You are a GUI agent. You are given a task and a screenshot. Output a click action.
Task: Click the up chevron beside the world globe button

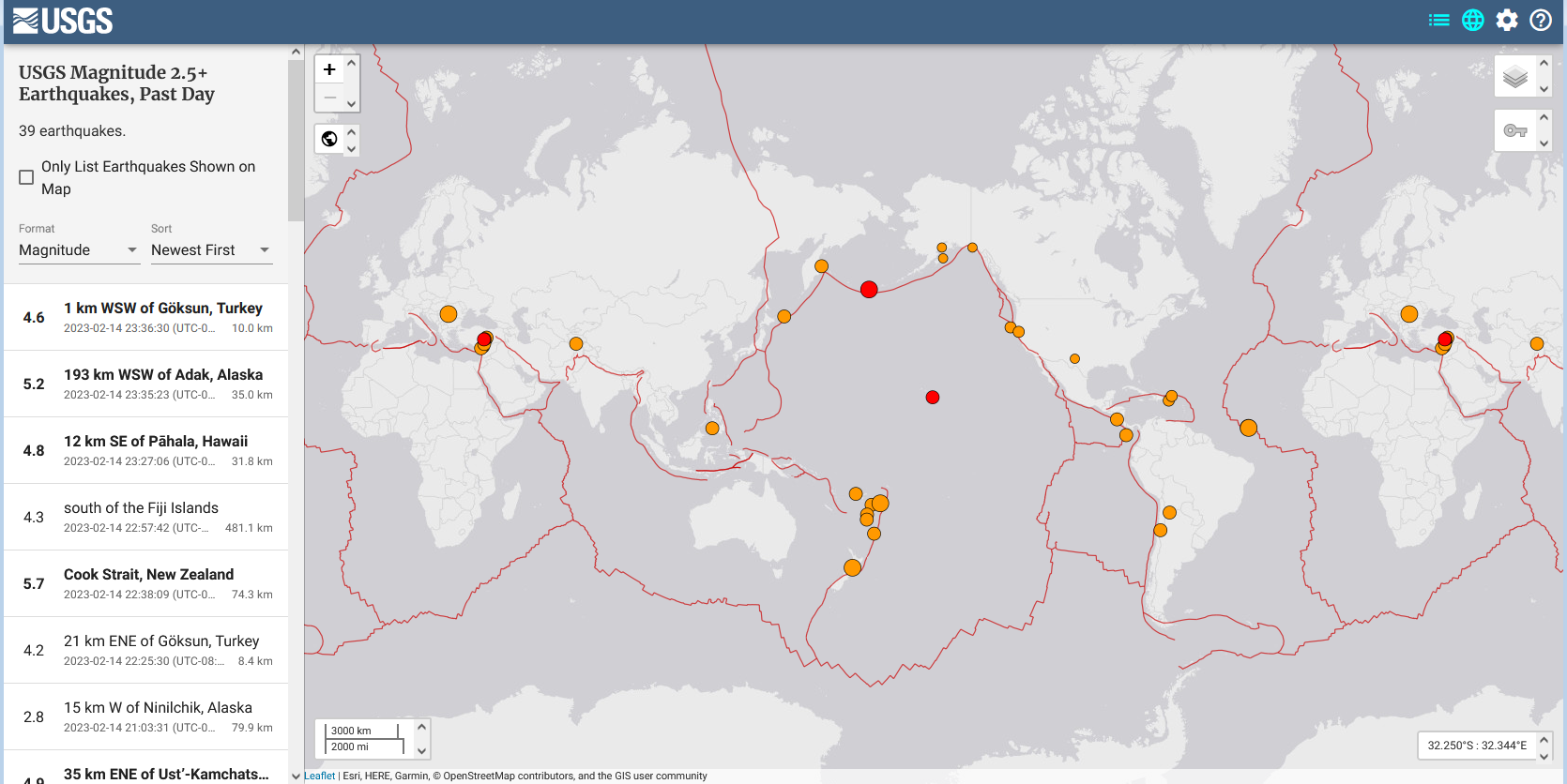(352, 132)
